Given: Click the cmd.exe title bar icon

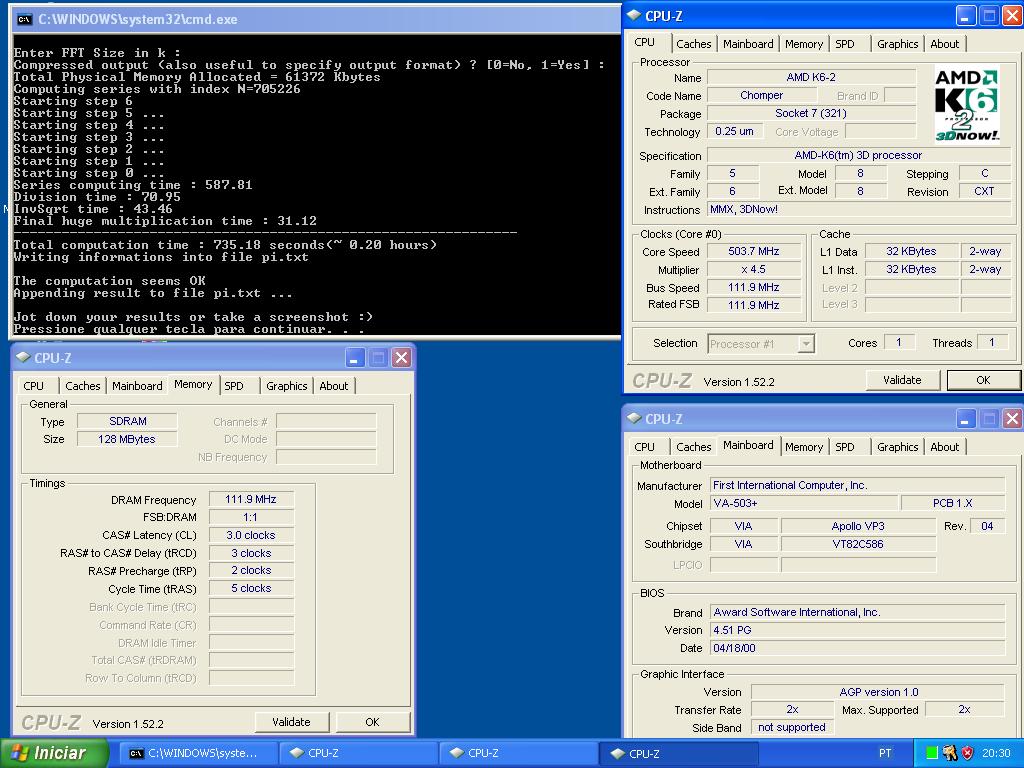Looking at the screenshot, I should click(25, 20).
